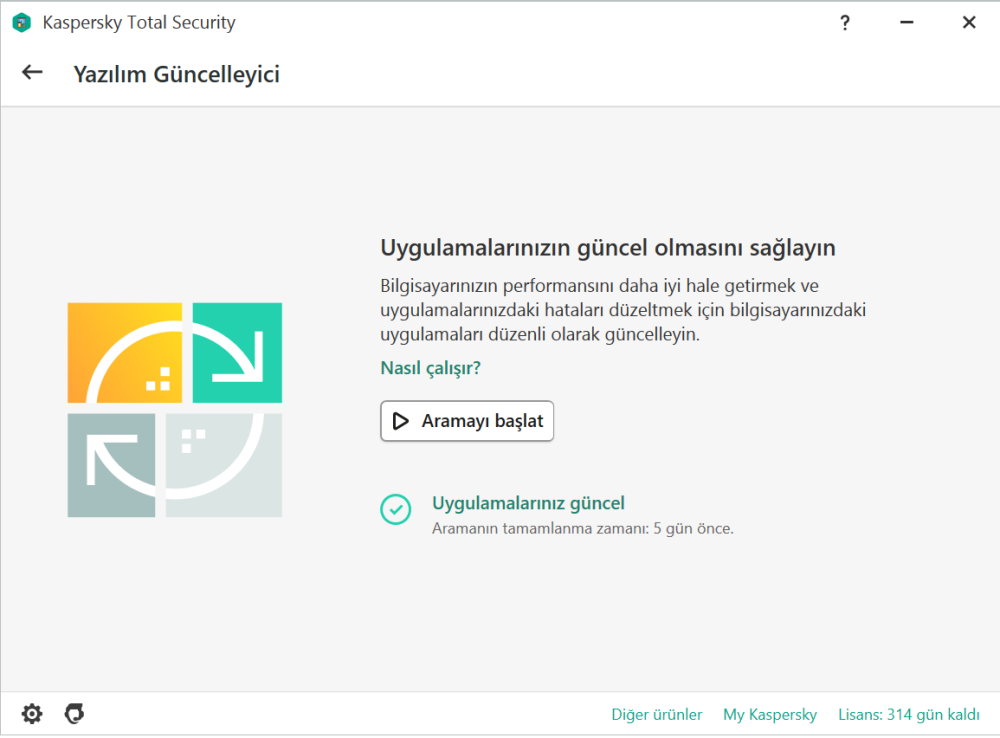Minimize the Kaspersky window
1000x738 pixels.
point(906,23)
